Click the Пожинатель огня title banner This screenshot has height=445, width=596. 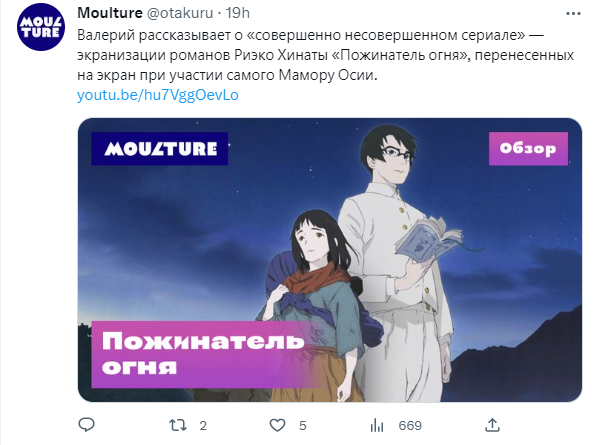click(x=203, y=354)
